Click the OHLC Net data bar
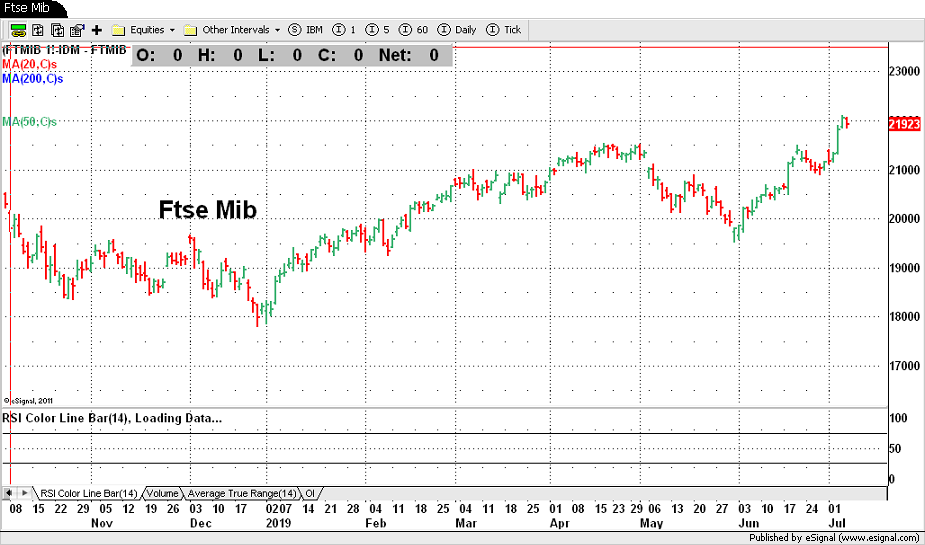 click(x=291, y=55)
